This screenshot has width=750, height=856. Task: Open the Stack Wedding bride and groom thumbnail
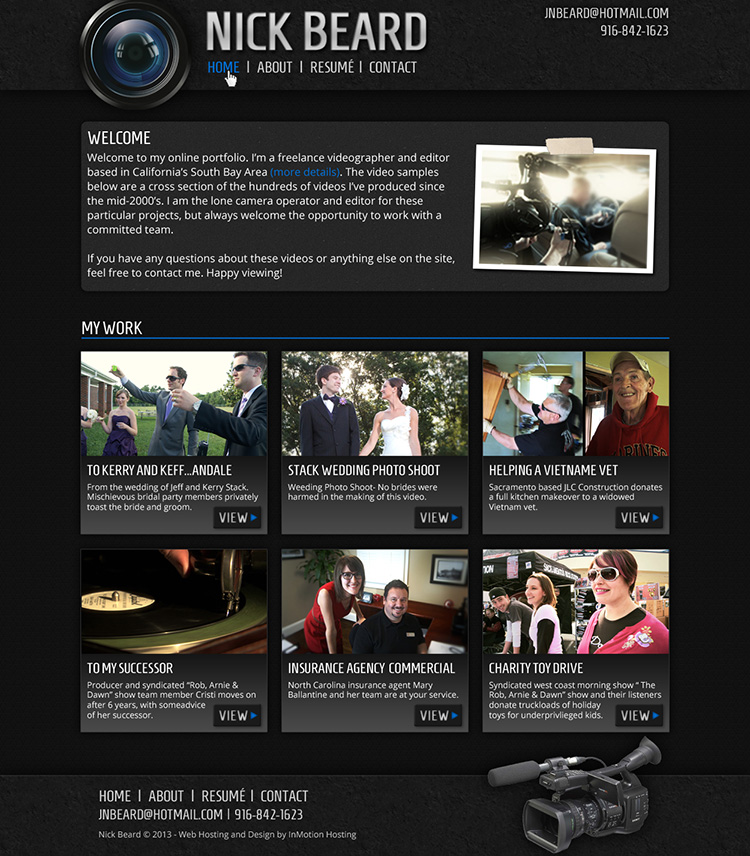point(375,403)
